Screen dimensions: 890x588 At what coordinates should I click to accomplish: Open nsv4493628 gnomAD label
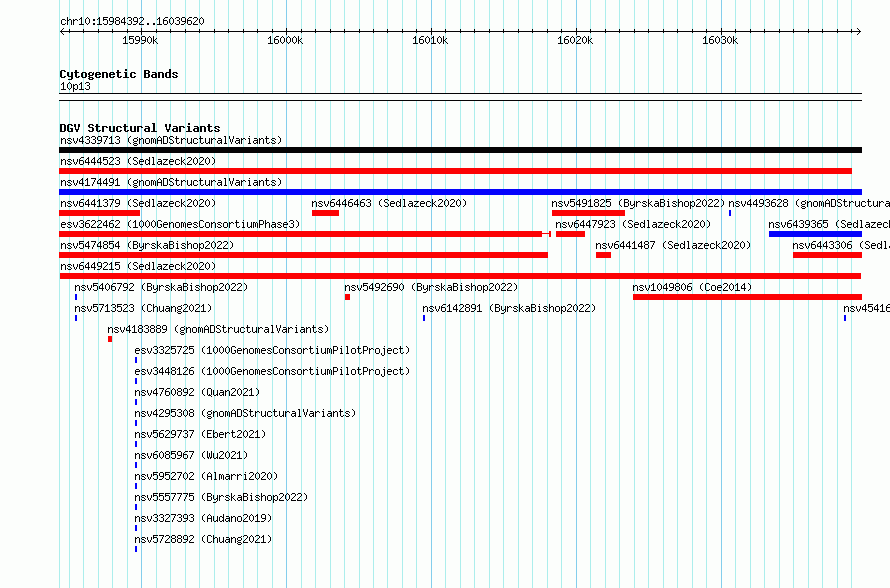point(809,203)
